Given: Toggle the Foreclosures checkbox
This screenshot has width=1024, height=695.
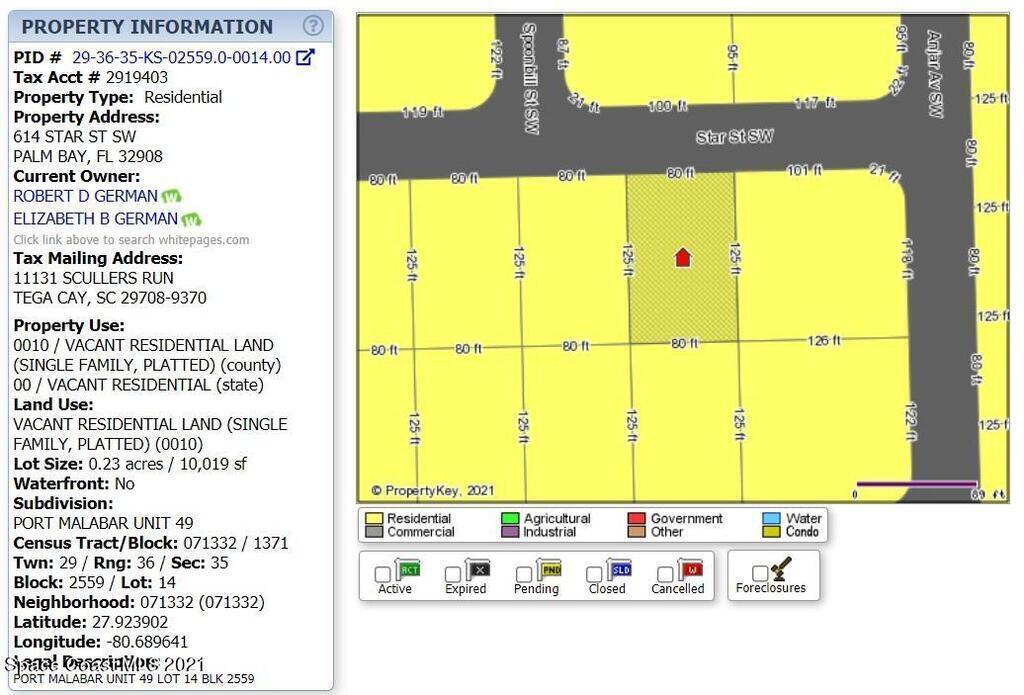Looking at the screenshot, I should click(760, 573).
